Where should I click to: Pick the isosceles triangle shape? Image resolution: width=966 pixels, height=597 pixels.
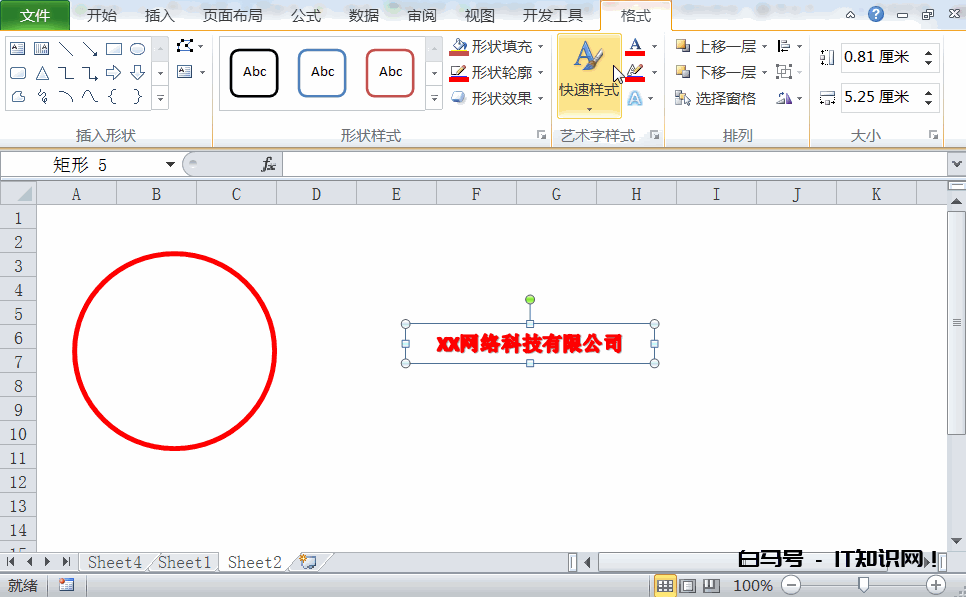click(42, 73)
